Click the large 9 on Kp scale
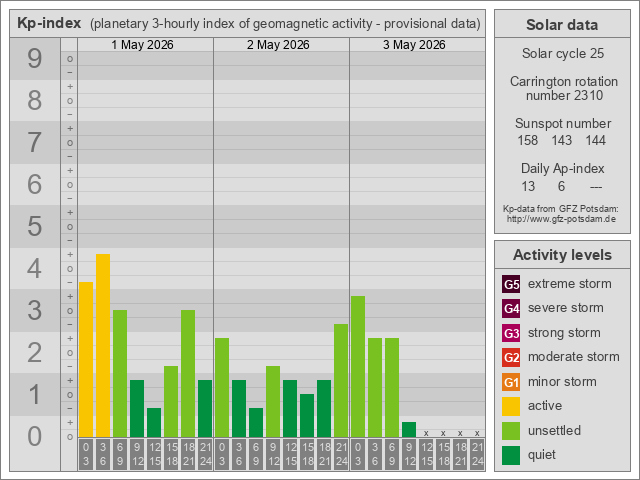 click(x=35, y=58)
